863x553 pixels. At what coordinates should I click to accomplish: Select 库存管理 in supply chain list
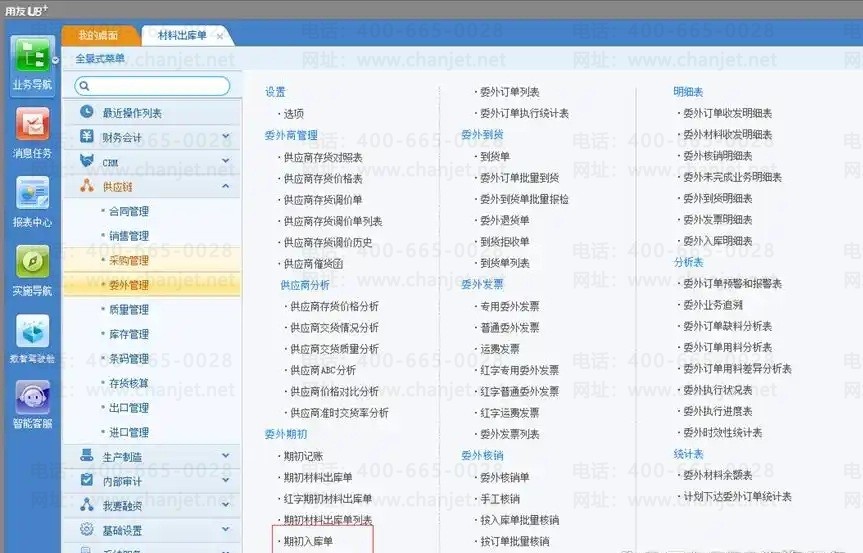click(x=128, y=334)
